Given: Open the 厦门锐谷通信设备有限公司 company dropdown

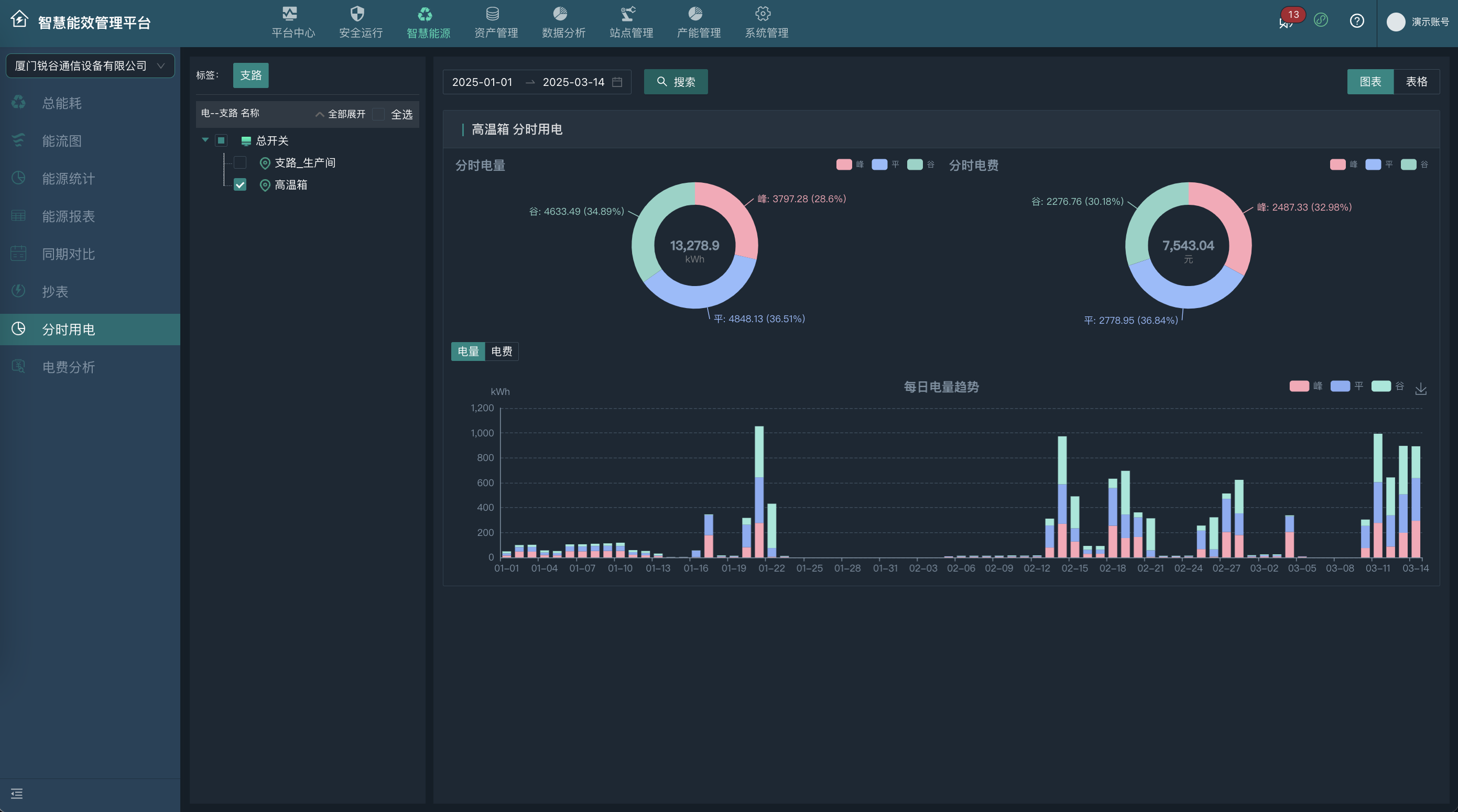Looking at the screenshot, I should (90, 65).
